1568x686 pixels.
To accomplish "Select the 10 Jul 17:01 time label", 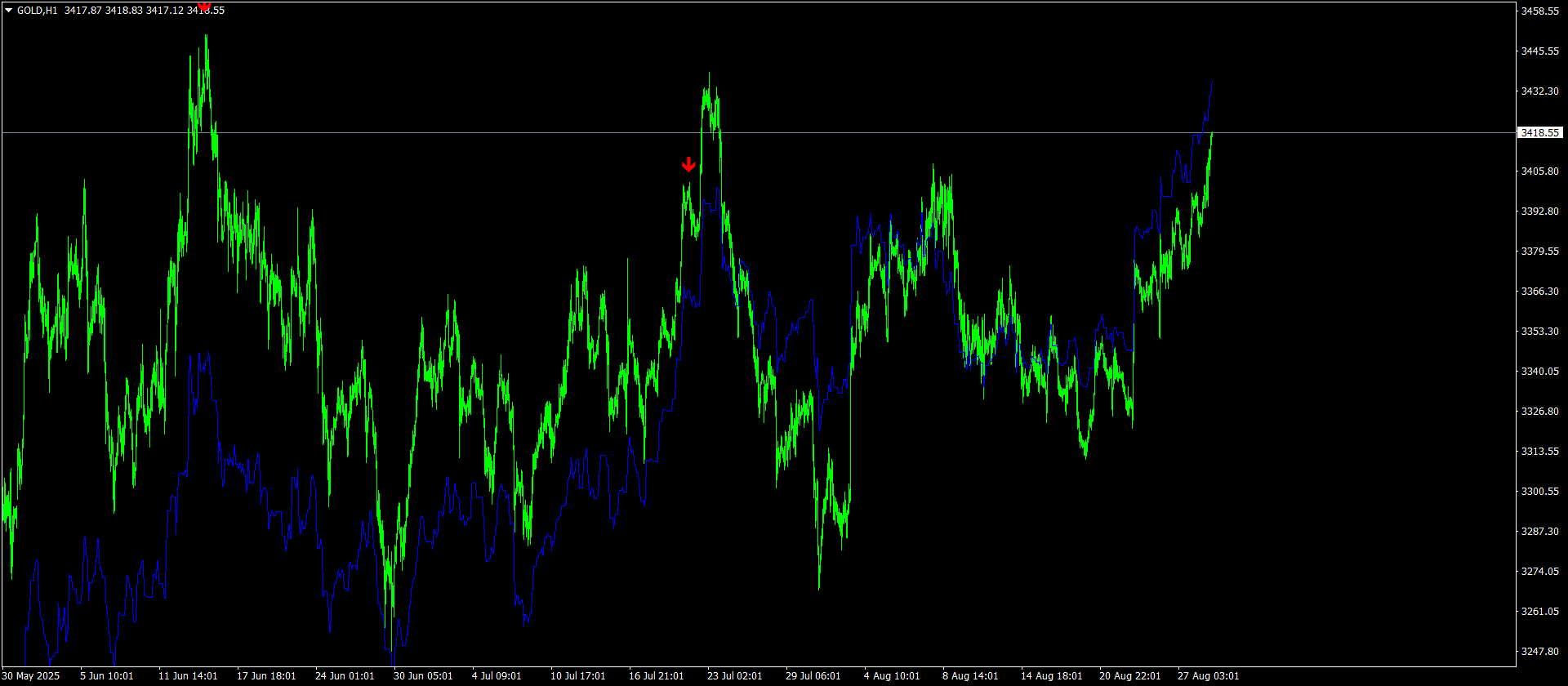I will click(x=578, y=676).
